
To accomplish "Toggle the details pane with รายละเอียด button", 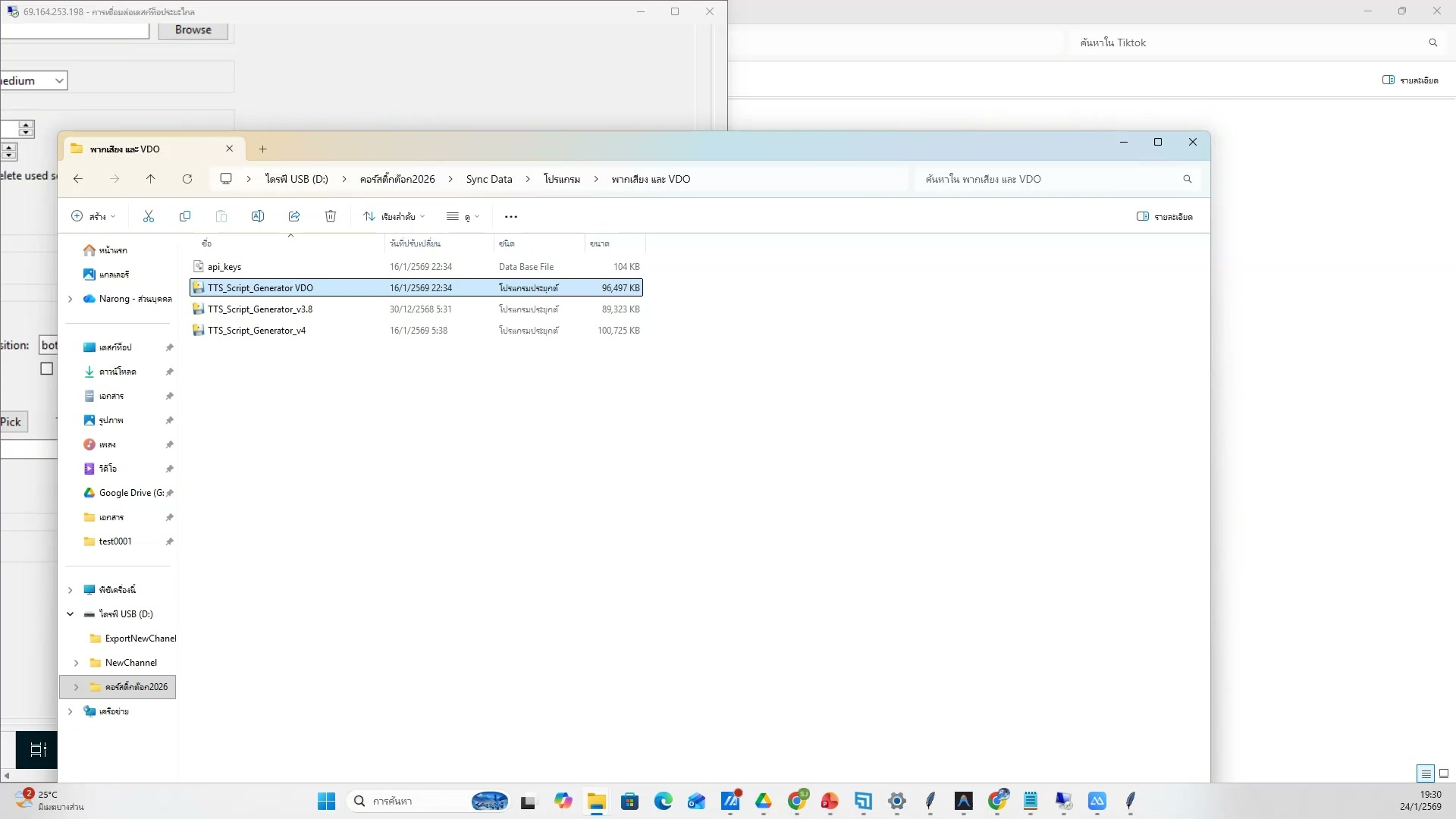I will [1166, 216].
